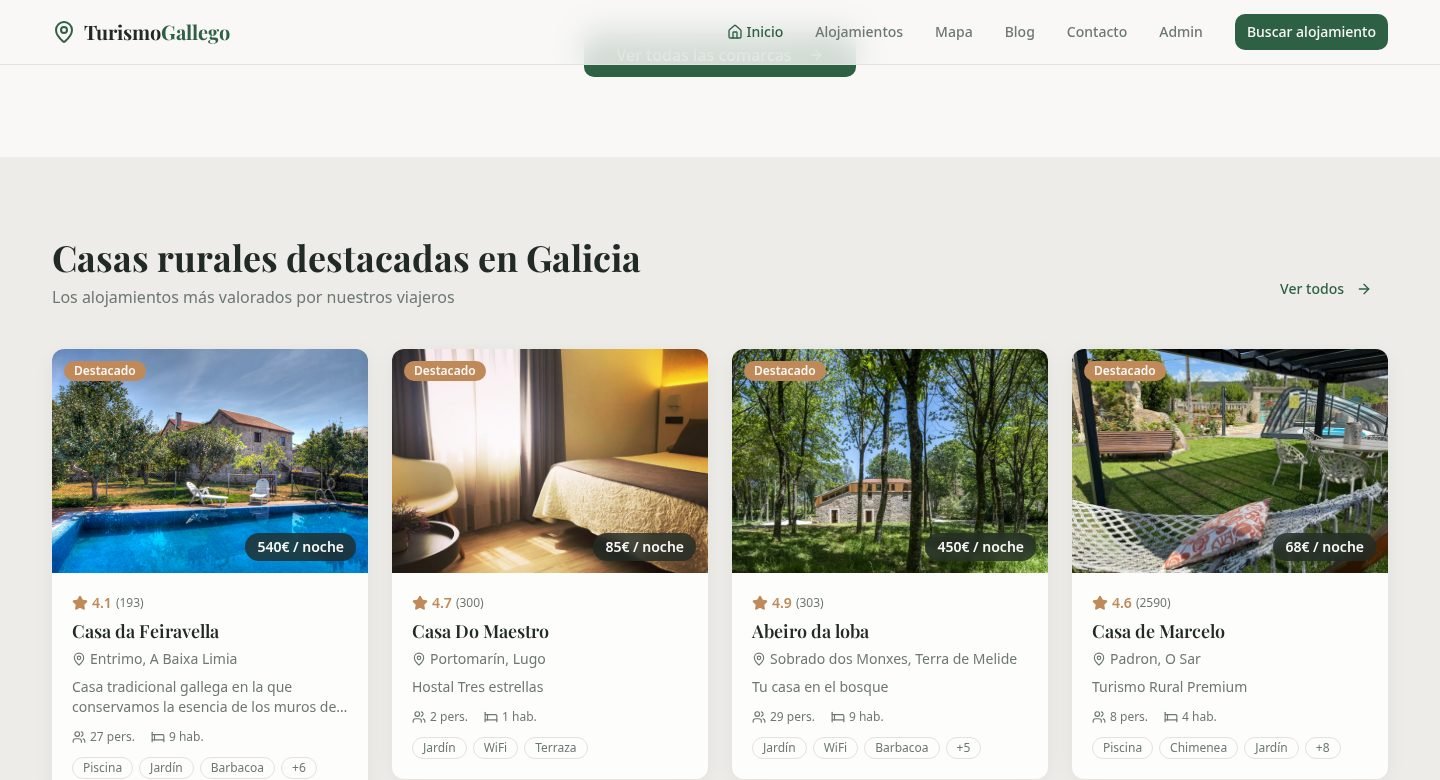Click the guests icon next to 29 pers.
This screenshot has height=780, width=1440.
759,717
